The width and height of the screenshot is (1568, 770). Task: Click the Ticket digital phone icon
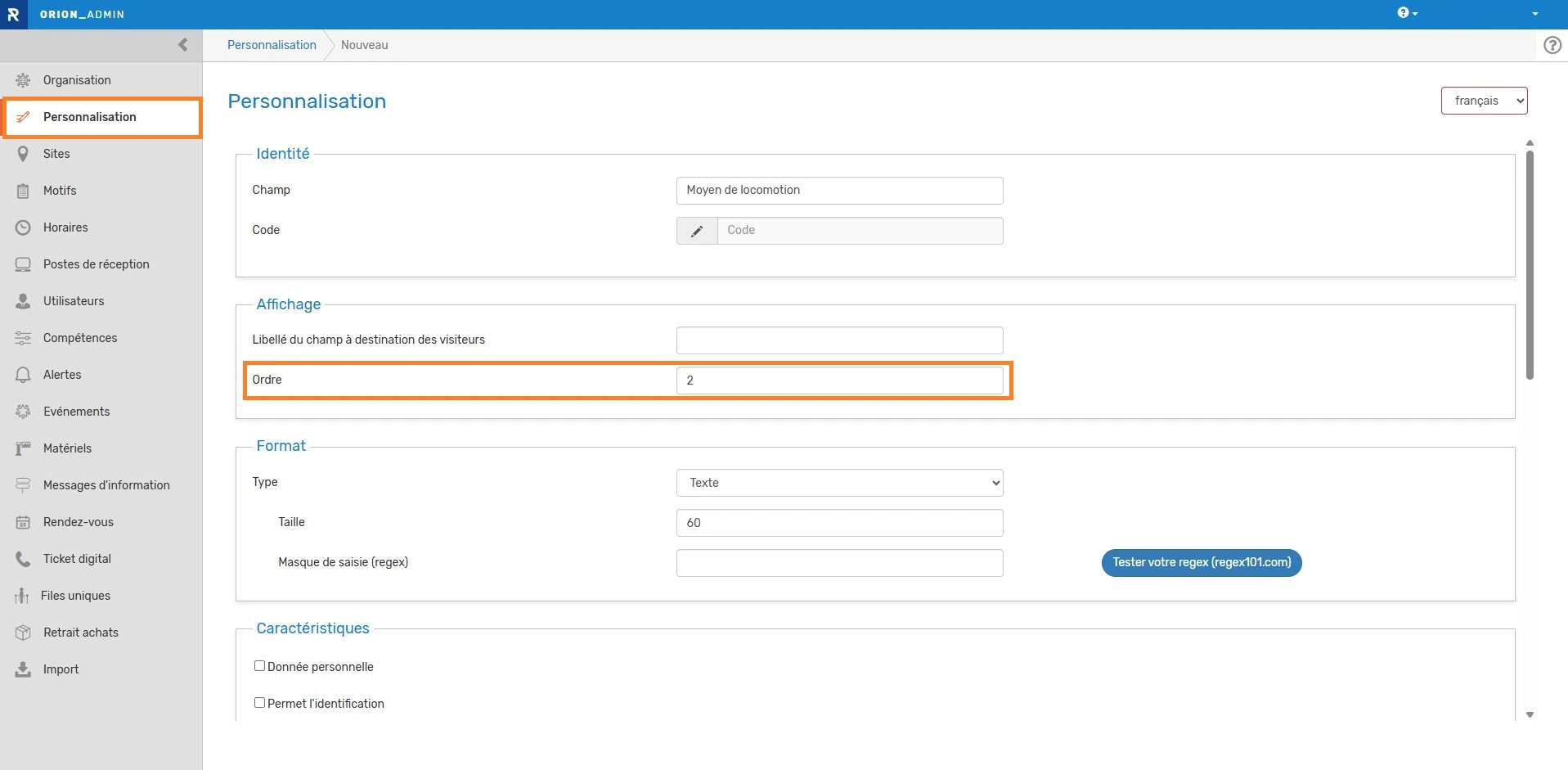pos(23,559)
